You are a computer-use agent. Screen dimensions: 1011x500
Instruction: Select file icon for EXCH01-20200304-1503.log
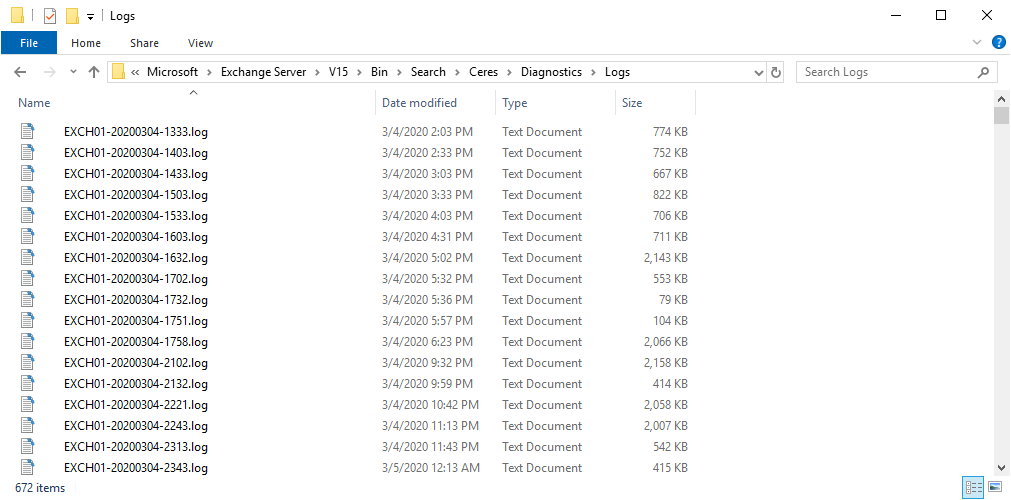27,194
